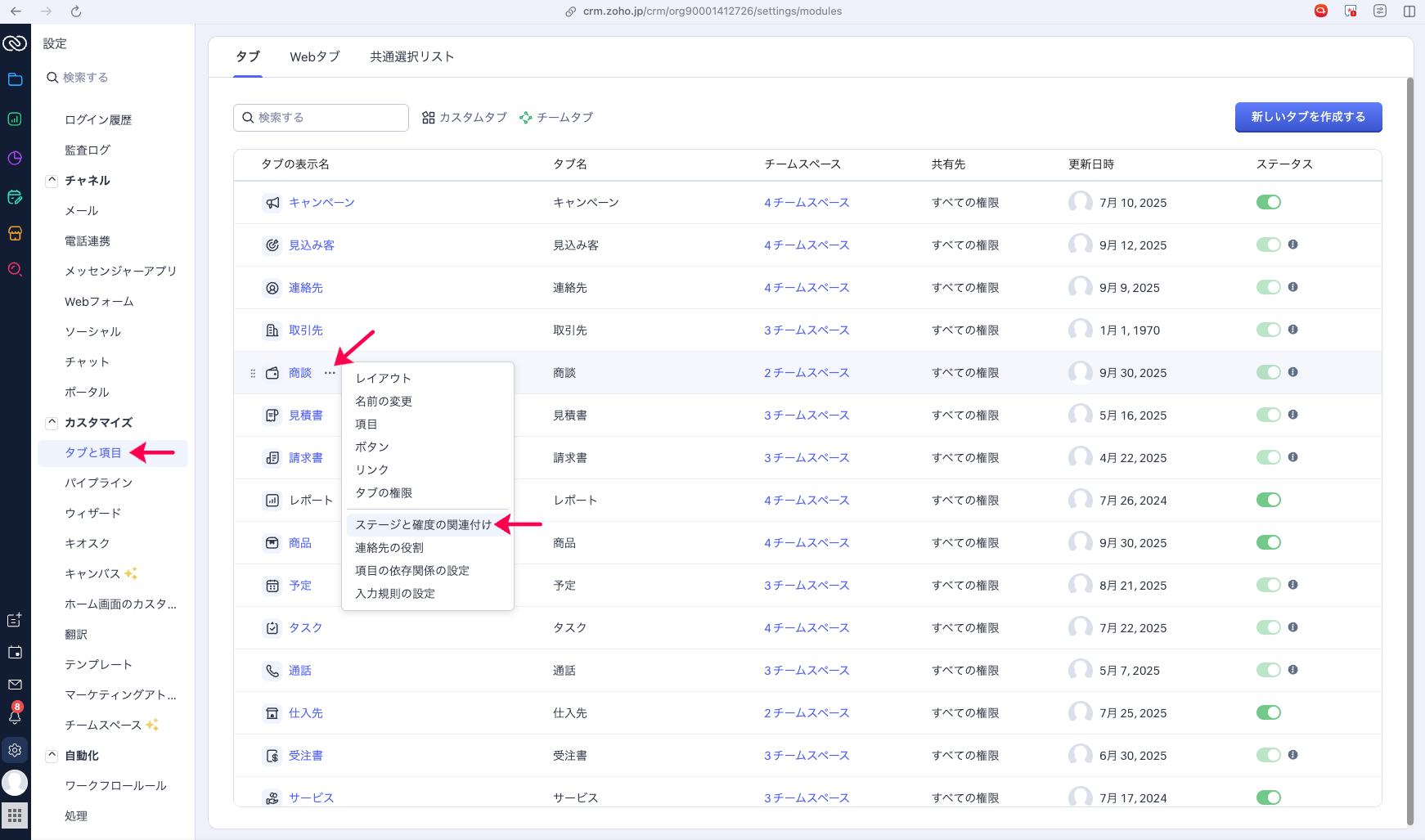Click 新しいタブを作成する button
Image resolution: width=1425 pixels, height=840 pixels.
click(x=1308, y=117)
